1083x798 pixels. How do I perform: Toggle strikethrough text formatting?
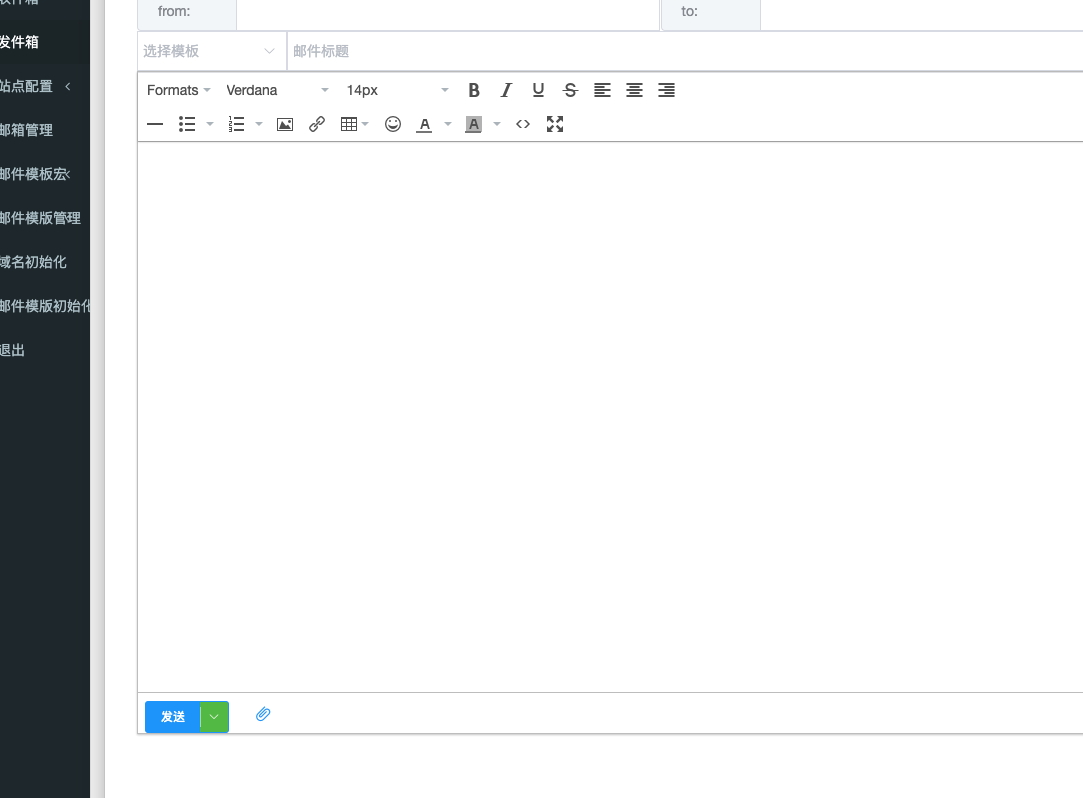click(570, 90)
